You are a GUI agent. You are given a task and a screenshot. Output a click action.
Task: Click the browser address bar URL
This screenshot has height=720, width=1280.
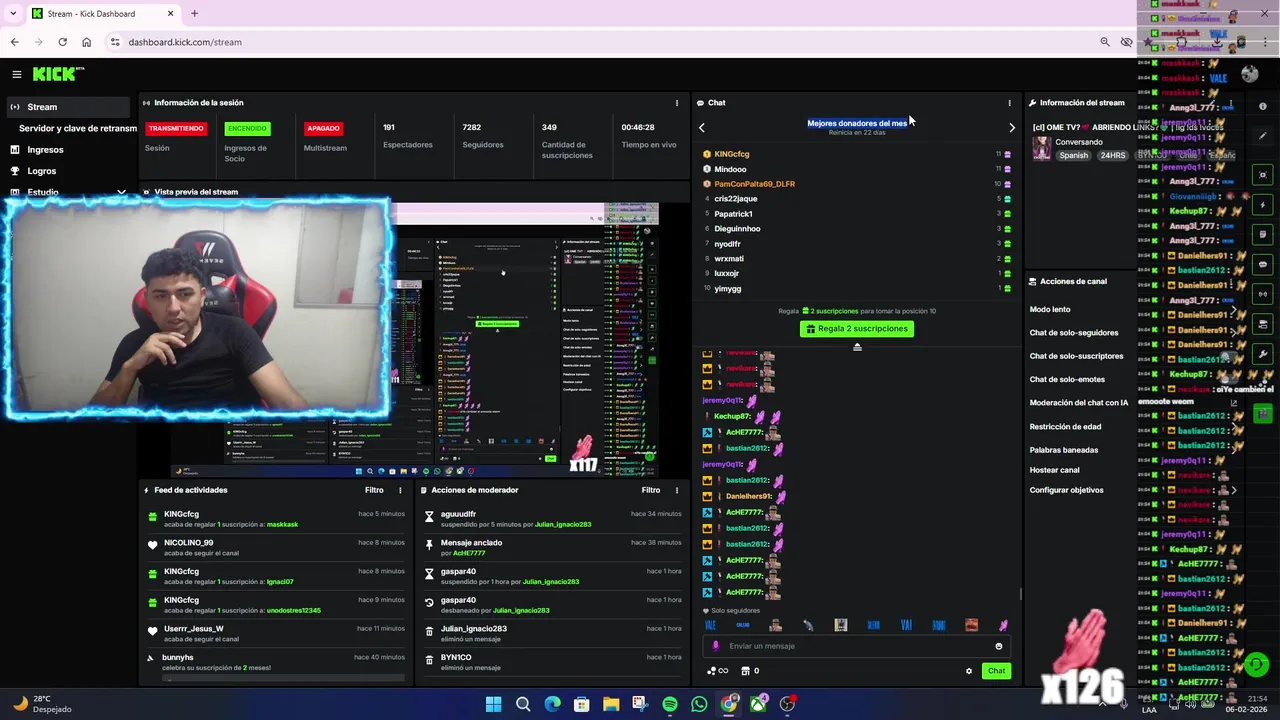pyautogui.click(x=185, y=42)
